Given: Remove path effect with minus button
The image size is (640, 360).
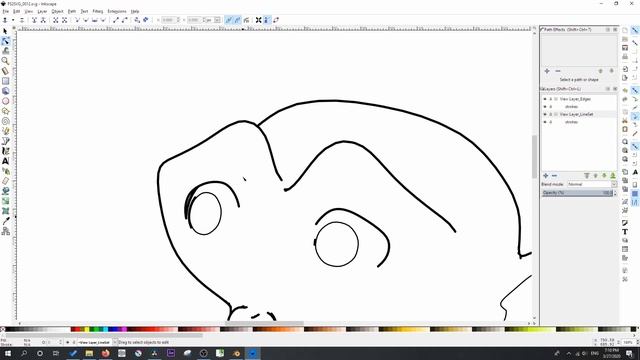Looking at the screenshot, I should click(558, 71).
